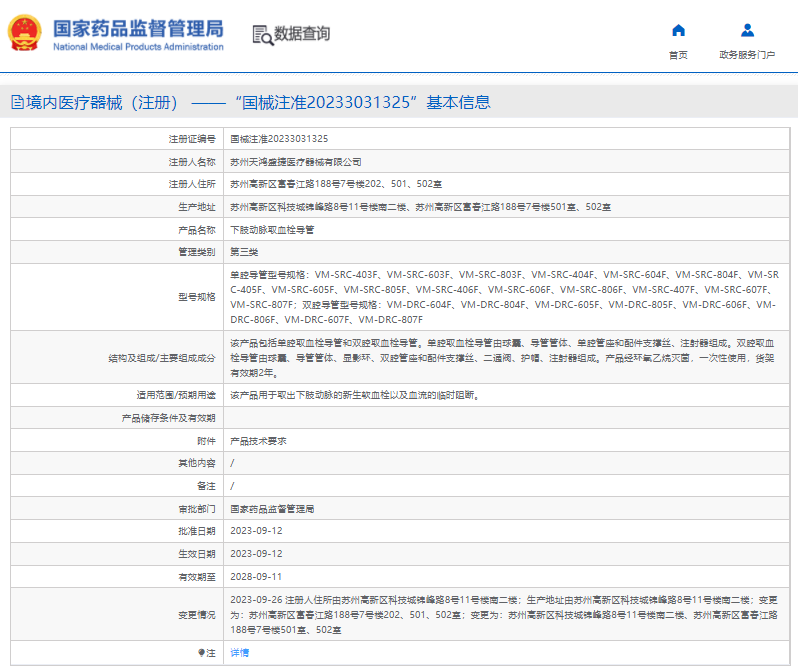The height and width of the screenshot is (670, 798).
Task: Click the 生效日期 label
Action: [196, 554]
